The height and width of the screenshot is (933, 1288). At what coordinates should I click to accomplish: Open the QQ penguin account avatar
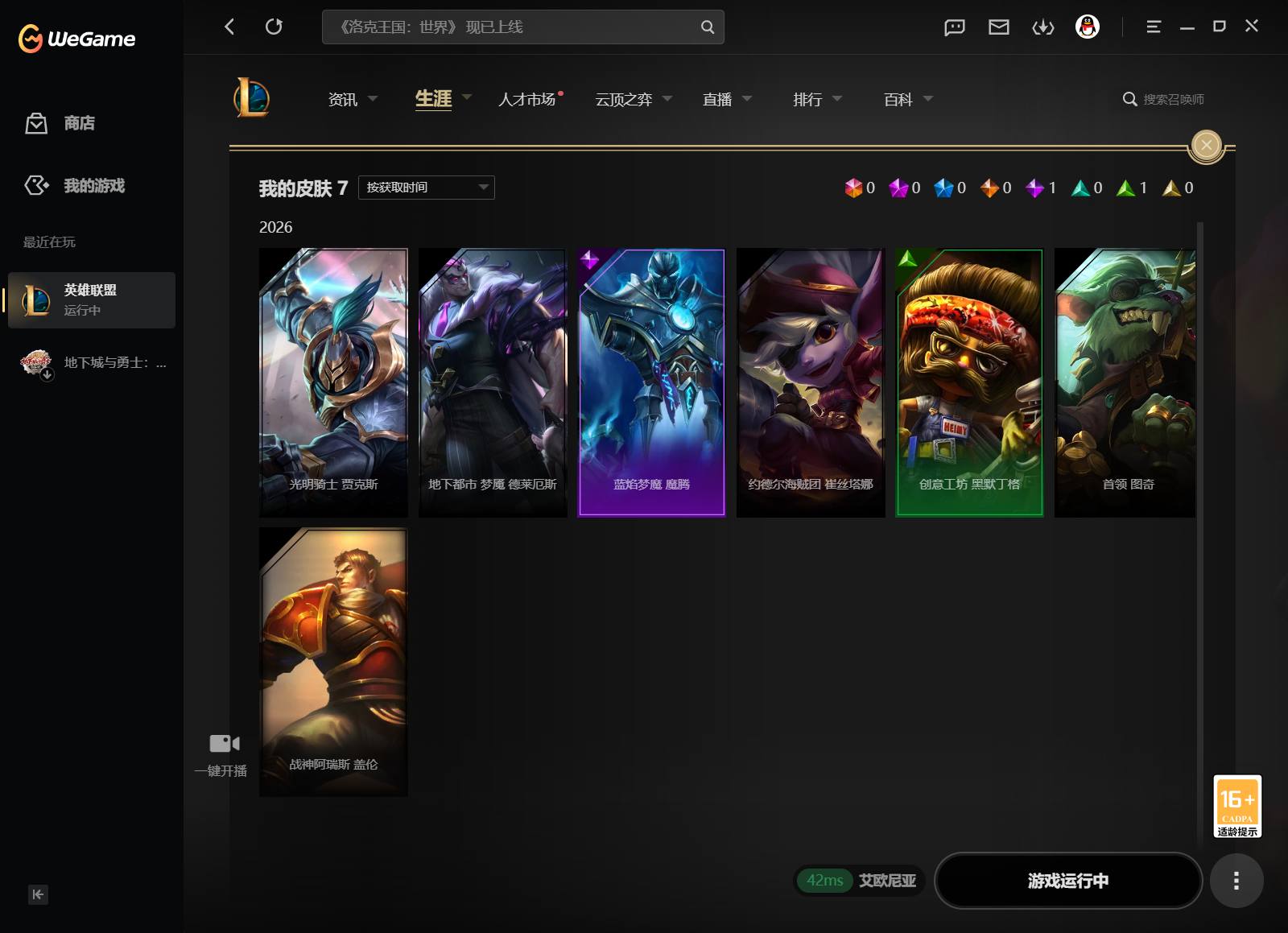tap(1088, 27)
